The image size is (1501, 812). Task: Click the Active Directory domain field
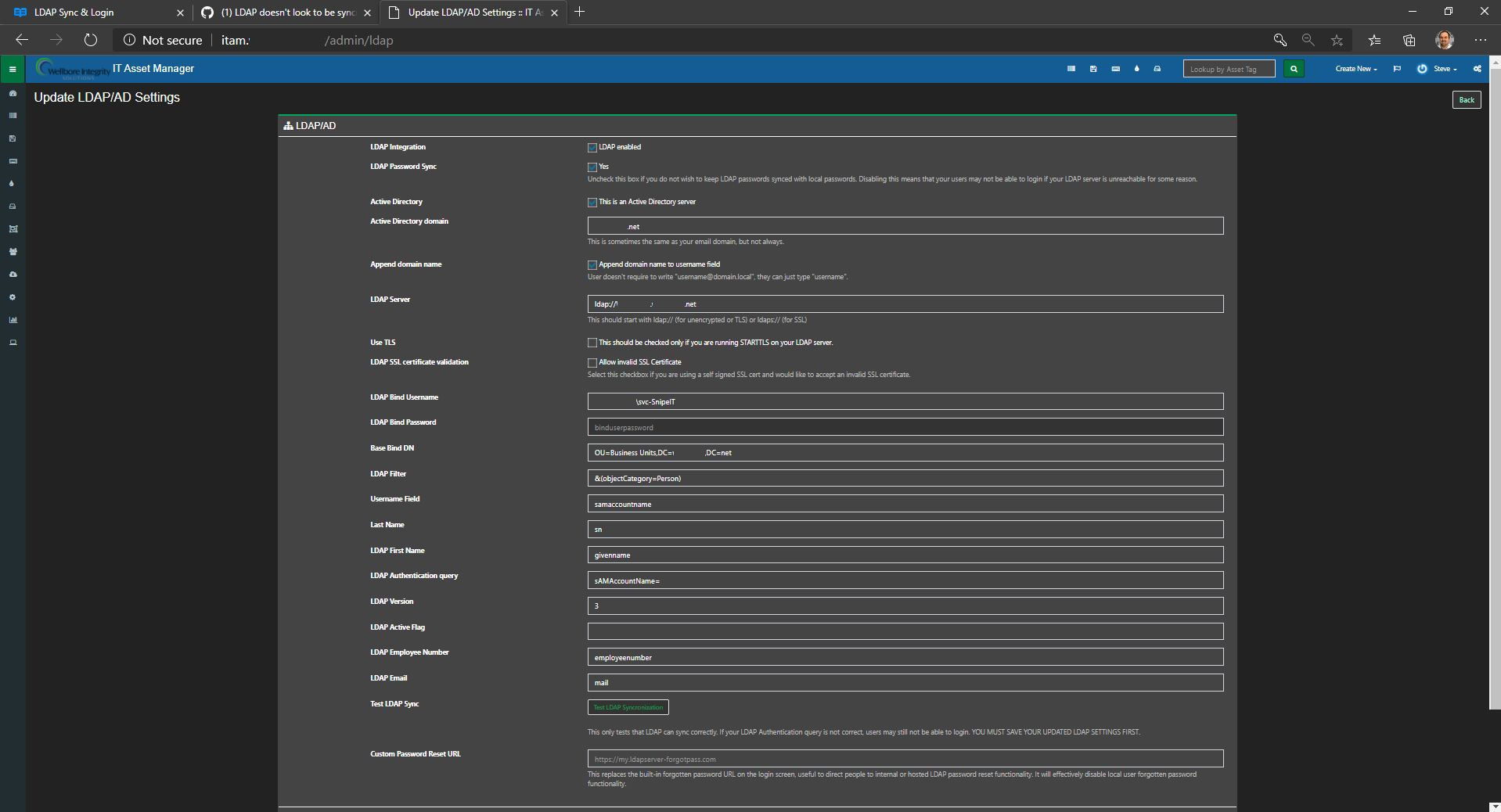(905, 226)
